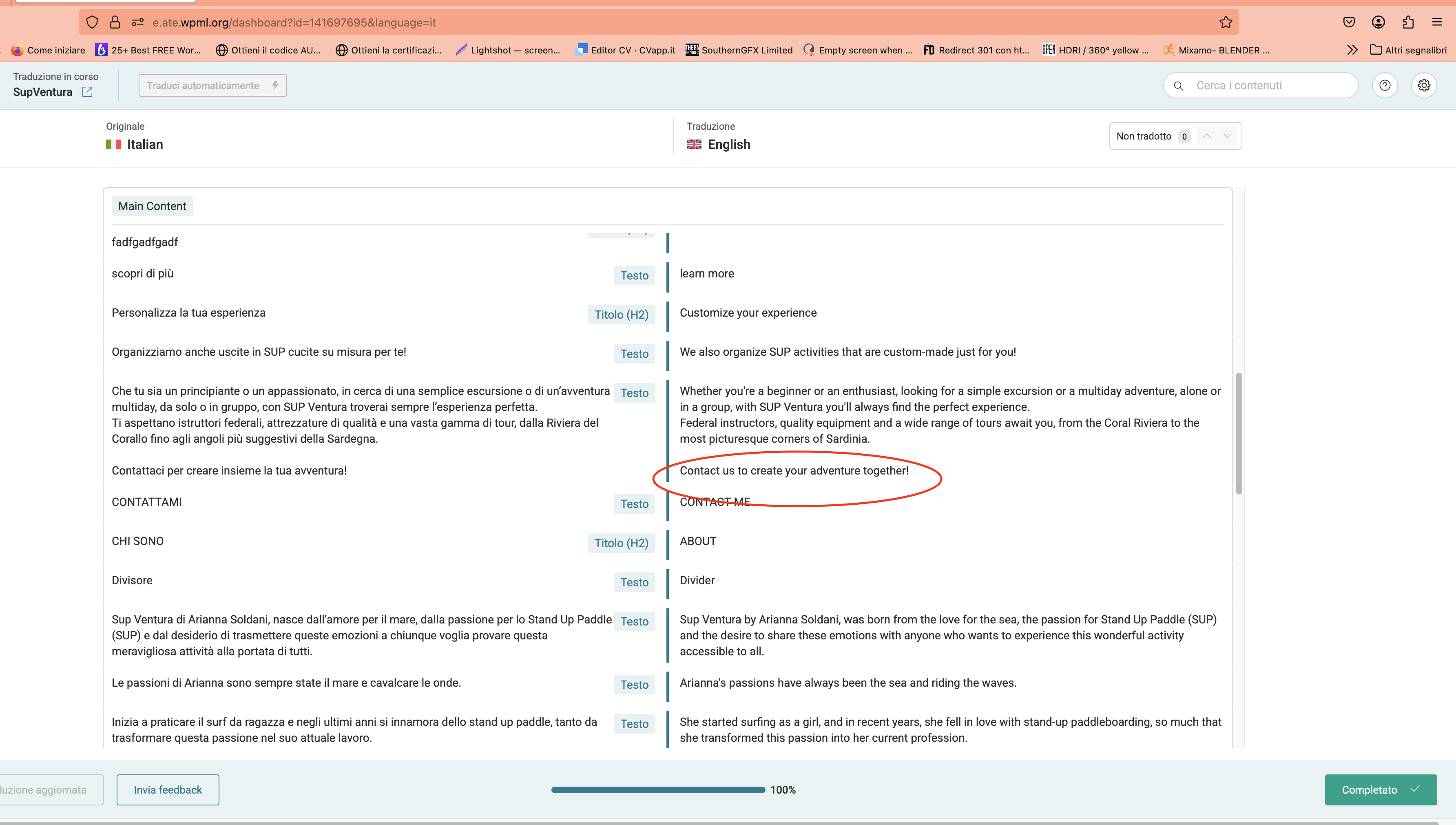Open the Pocket save icon

1349,22
